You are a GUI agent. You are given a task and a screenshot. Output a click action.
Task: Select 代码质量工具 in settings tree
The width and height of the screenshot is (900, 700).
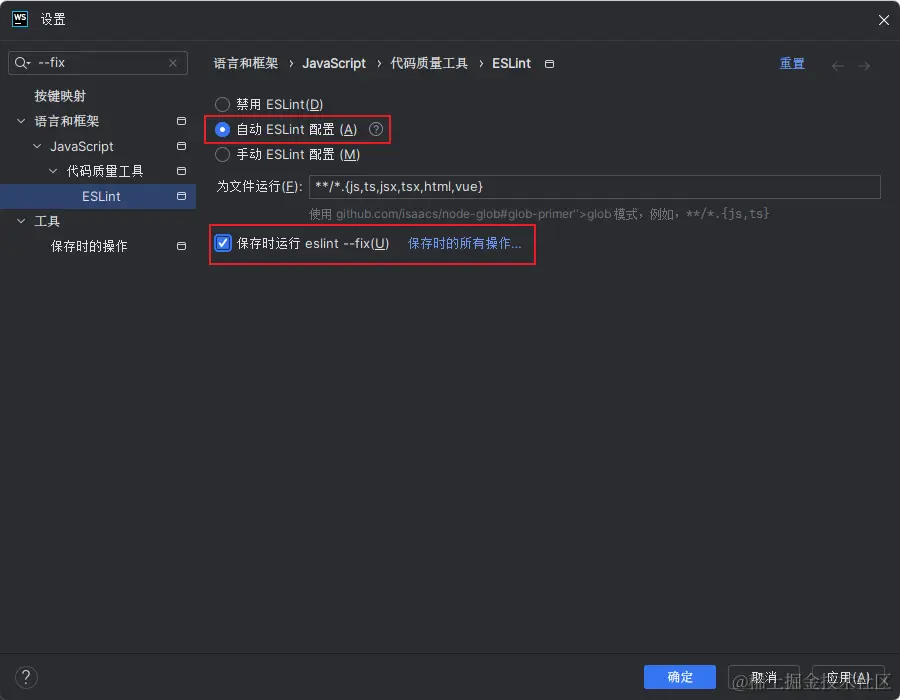pos(105,171)
